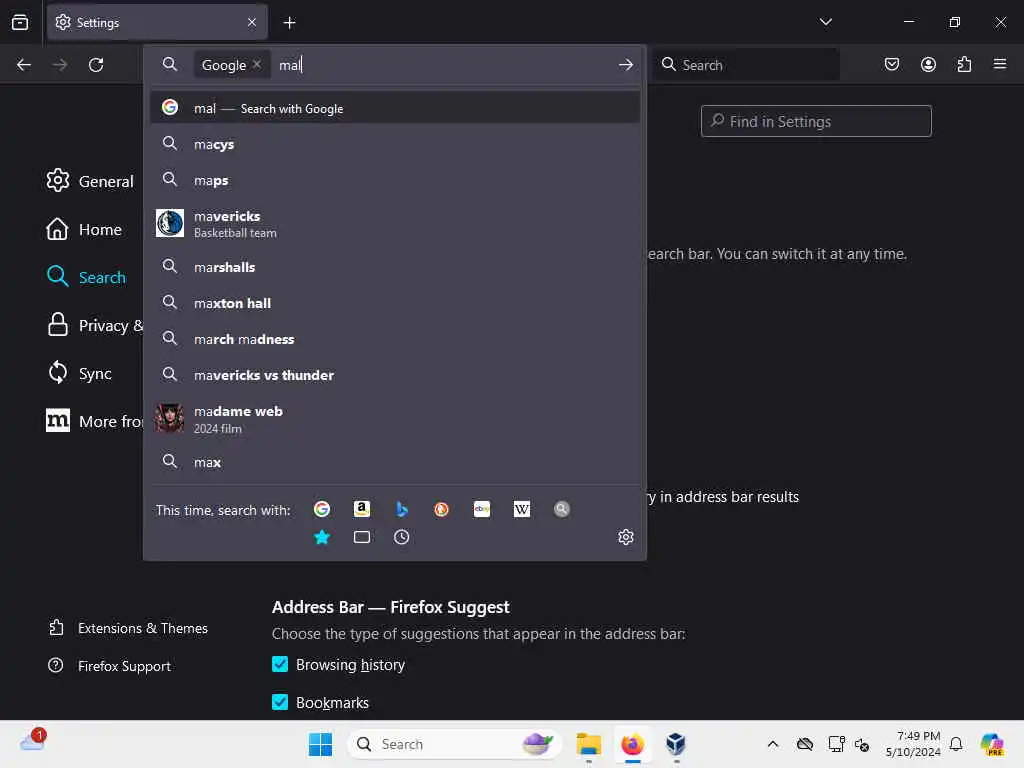Select the mavericks vs thunder suggestion
The height and width of the screenshot is (768, 1024).
pyautogui.click(x=395, y=375)
